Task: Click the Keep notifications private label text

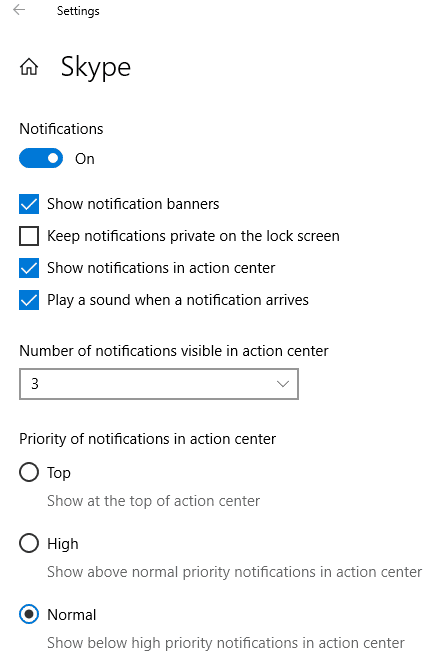Action: tap(193, 236)
